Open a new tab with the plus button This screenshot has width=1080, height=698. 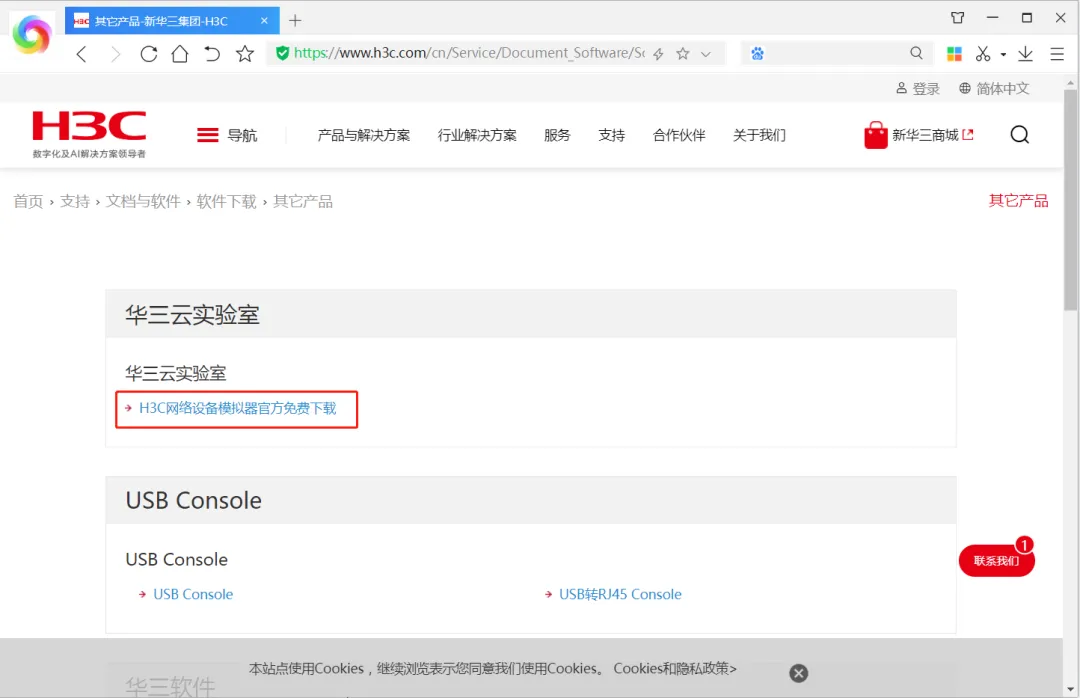click(x=295, y=21)
